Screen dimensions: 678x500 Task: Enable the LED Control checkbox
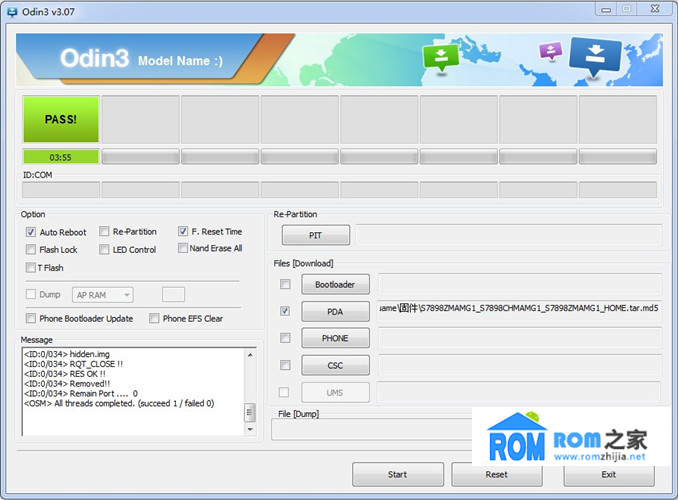pyautogui.click(x=104, y=250)
